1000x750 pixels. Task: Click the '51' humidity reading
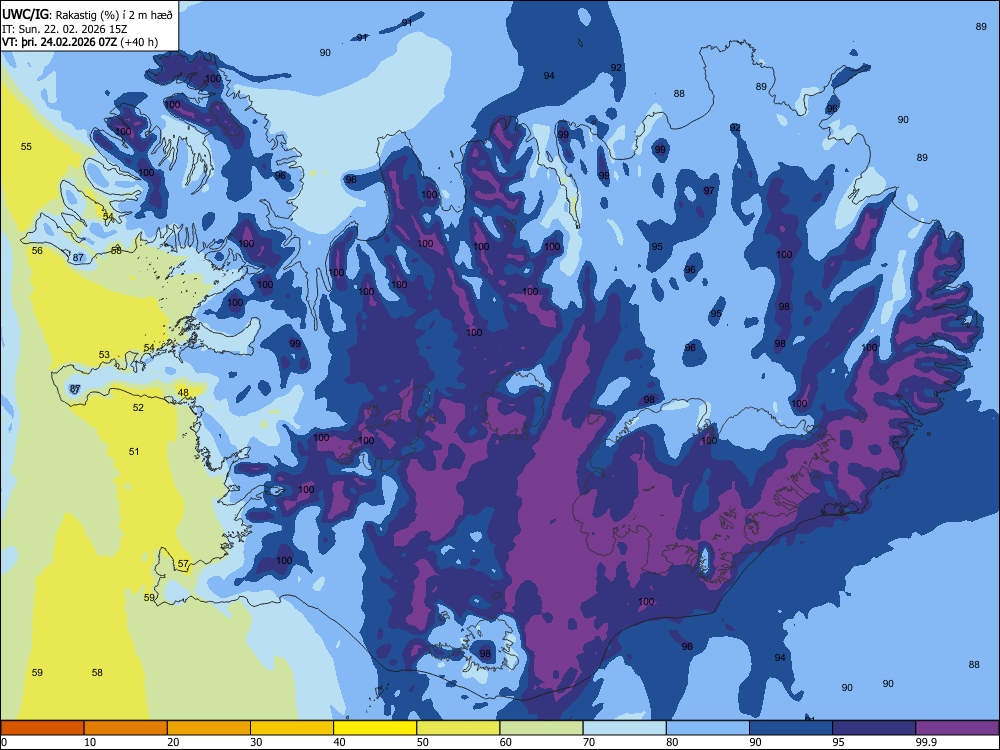134,452
